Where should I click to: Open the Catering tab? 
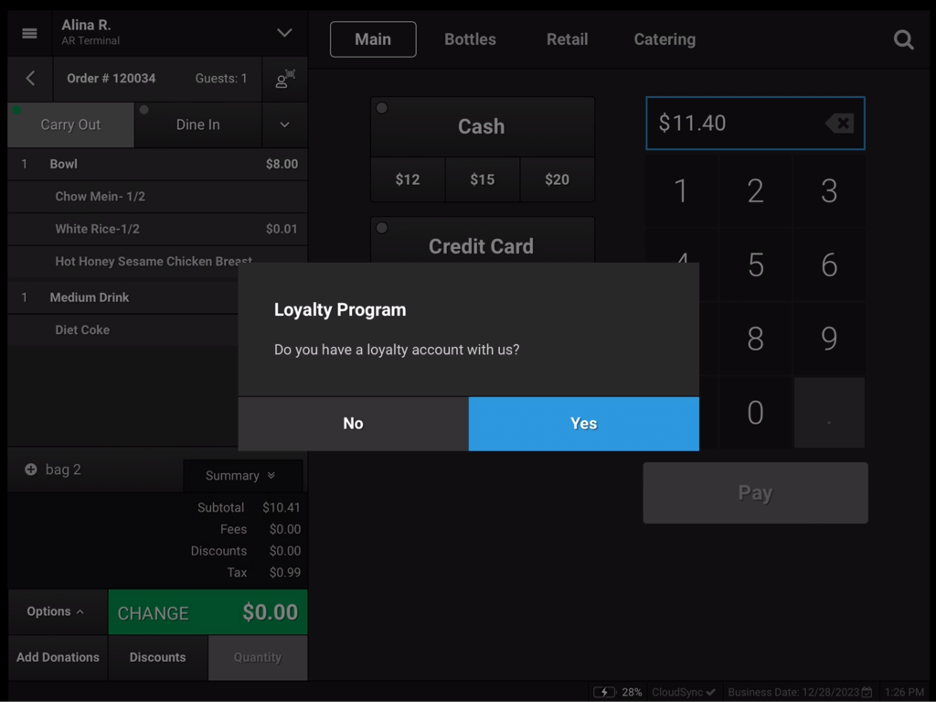(664, 39)
